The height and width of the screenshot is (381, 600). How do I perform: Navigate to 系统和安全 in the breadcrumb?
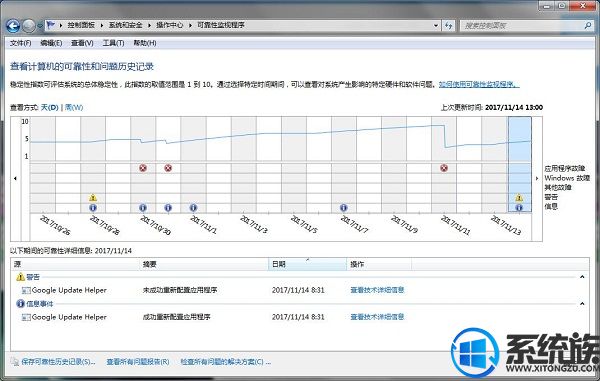coord(126,25)
